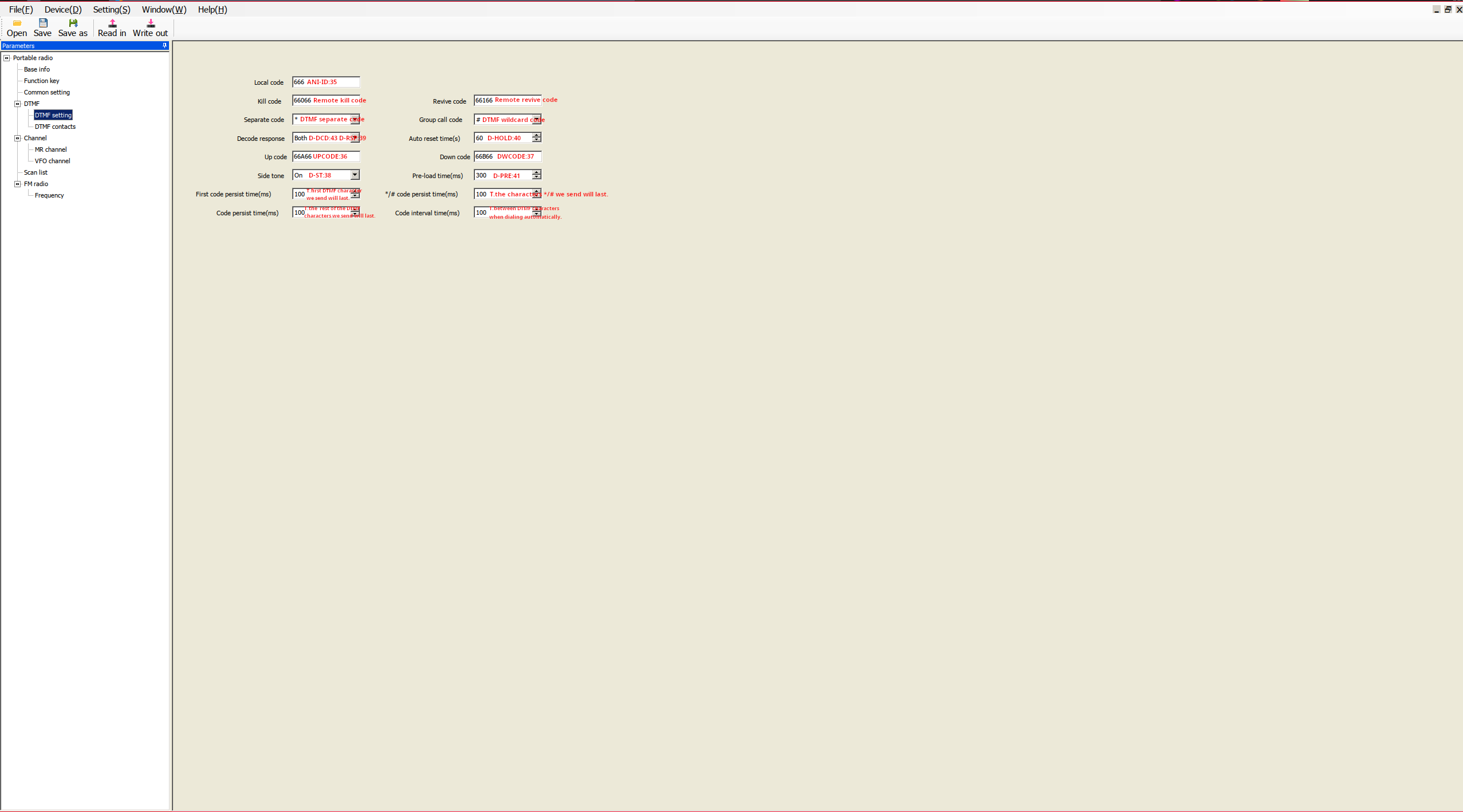Open the Device menu

tap(63, 10)
